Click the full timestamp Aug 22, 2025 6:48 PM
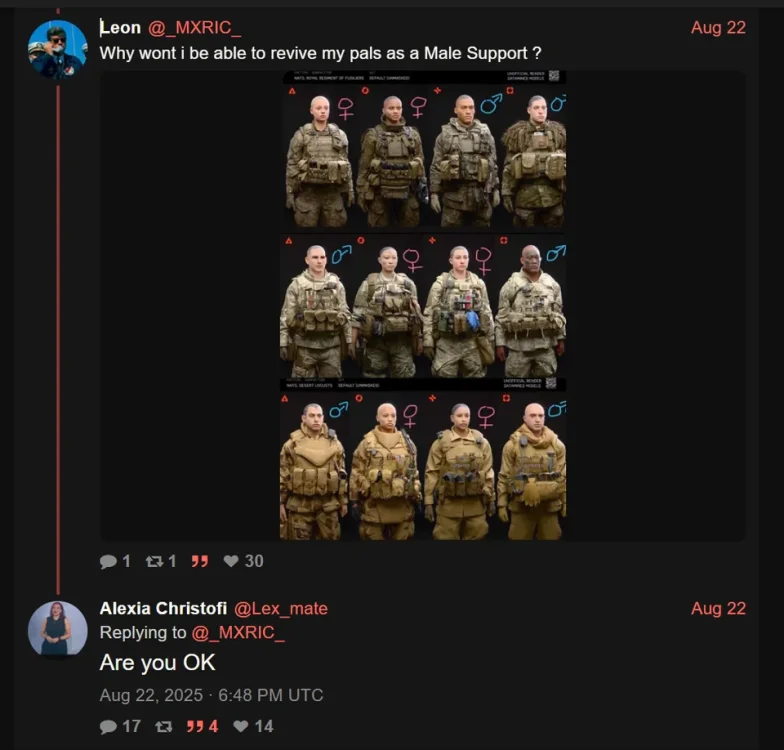This screenshot has height=750, width=784. click(211, 695)
